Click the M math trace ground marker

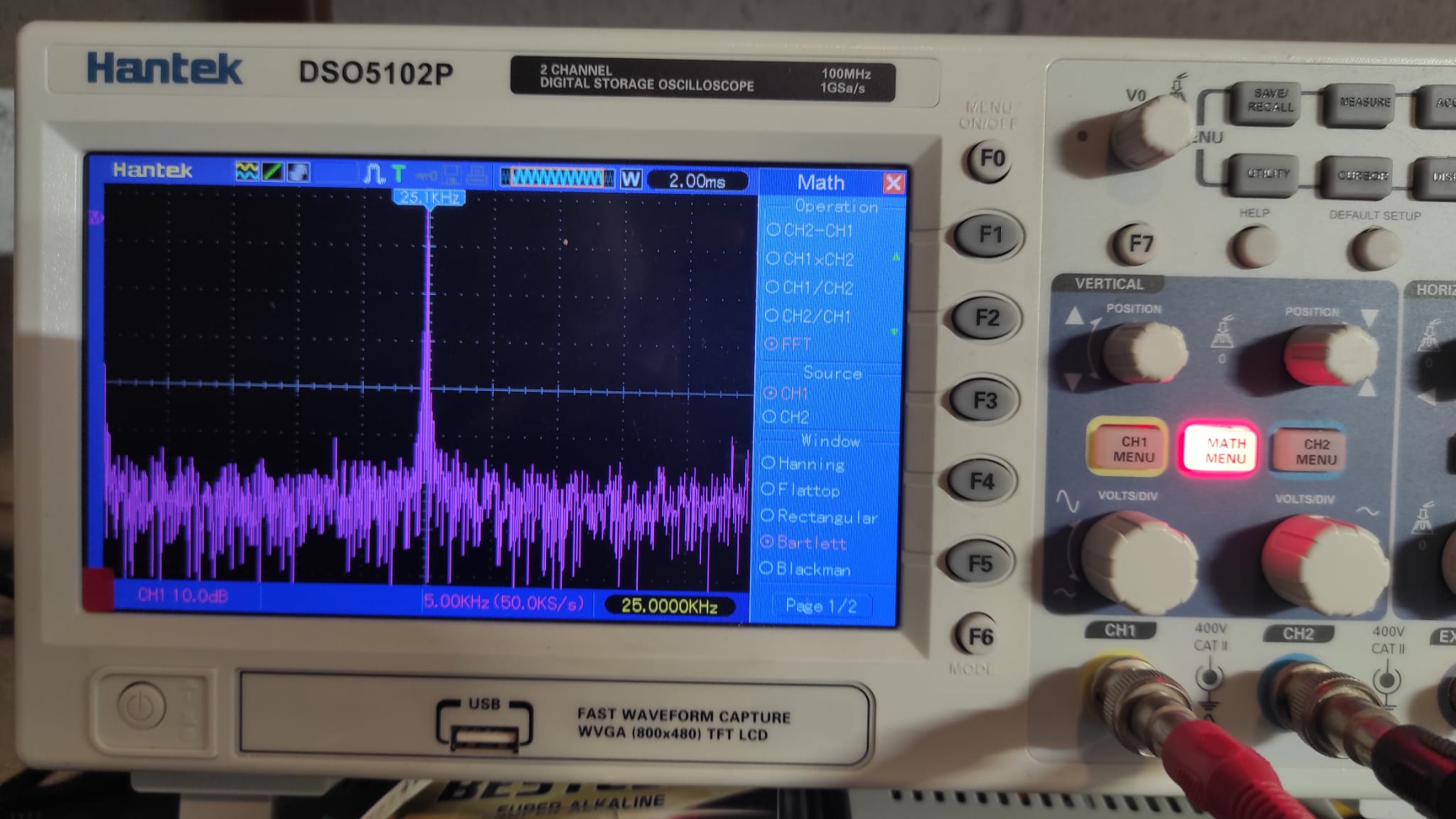coord(95,217)
